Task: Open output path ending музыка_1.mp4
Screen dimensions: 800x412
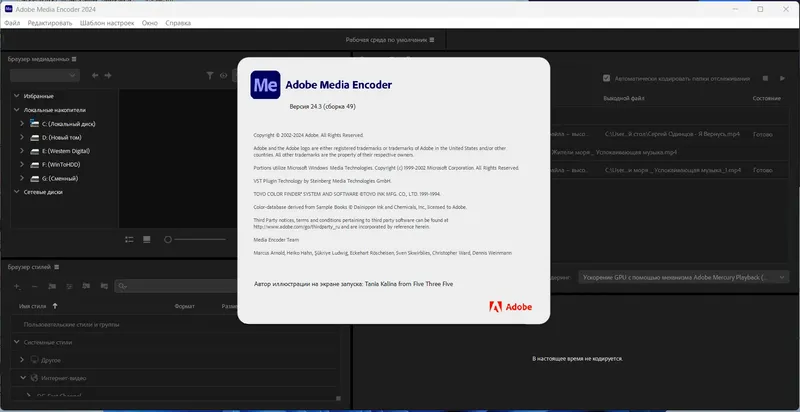Action: (673, 170)
